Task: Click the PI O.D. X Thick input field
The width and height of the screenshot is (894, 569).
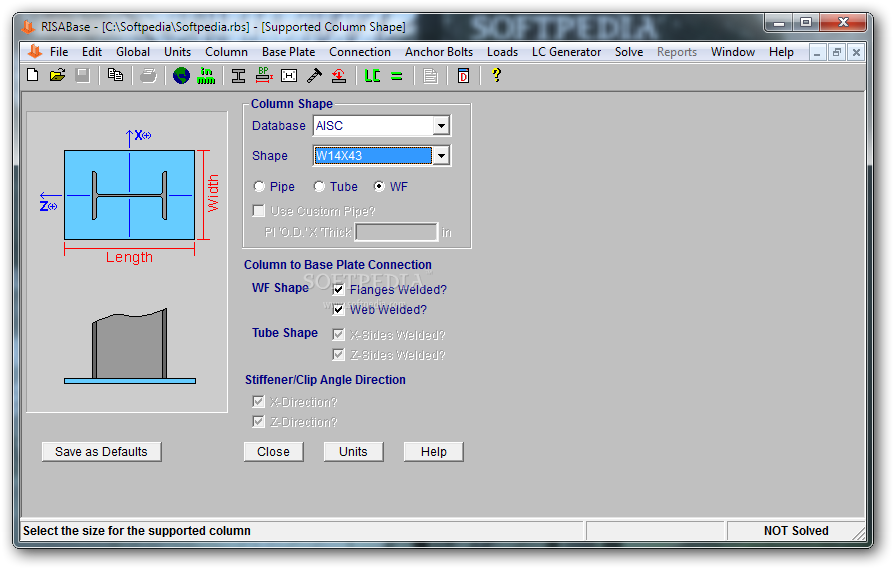Action: pyautogui.click(x=396, y=232)
